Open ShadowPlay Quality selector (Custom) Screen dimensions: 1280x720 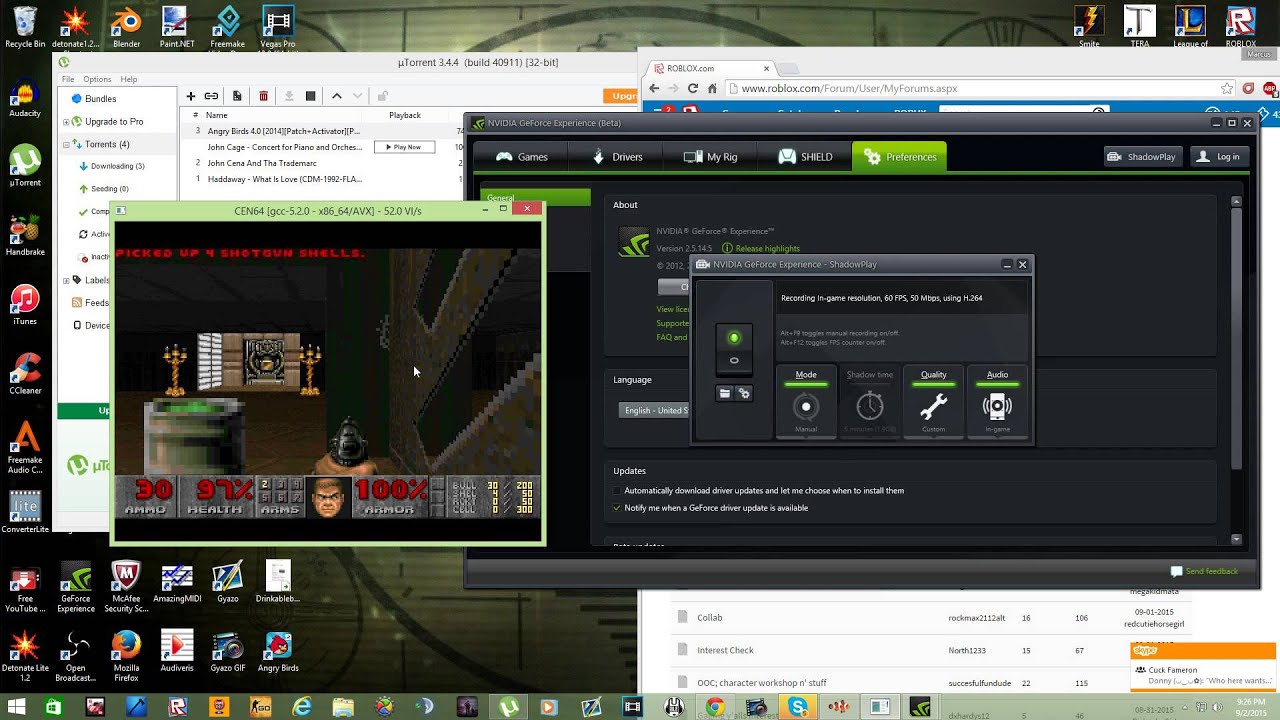[x=933, y=401]
